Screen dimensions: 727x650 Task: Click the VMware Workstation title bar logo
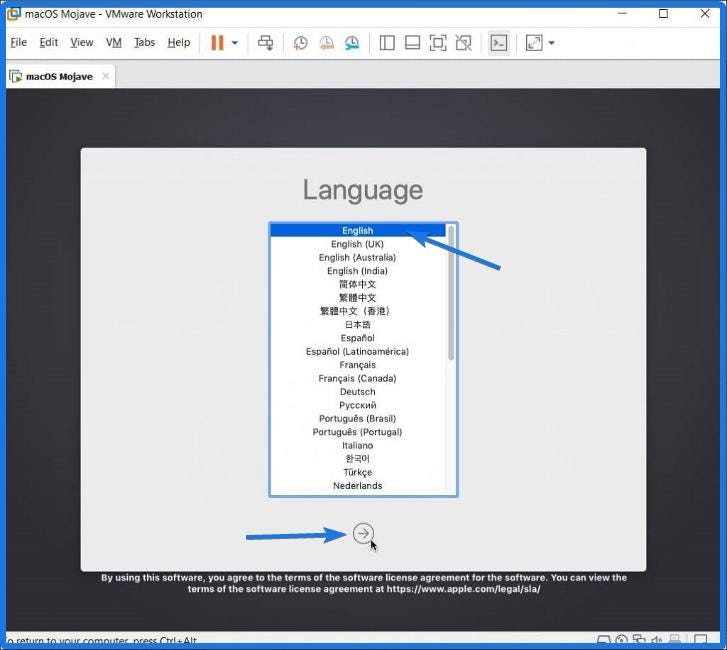[13, 13]
